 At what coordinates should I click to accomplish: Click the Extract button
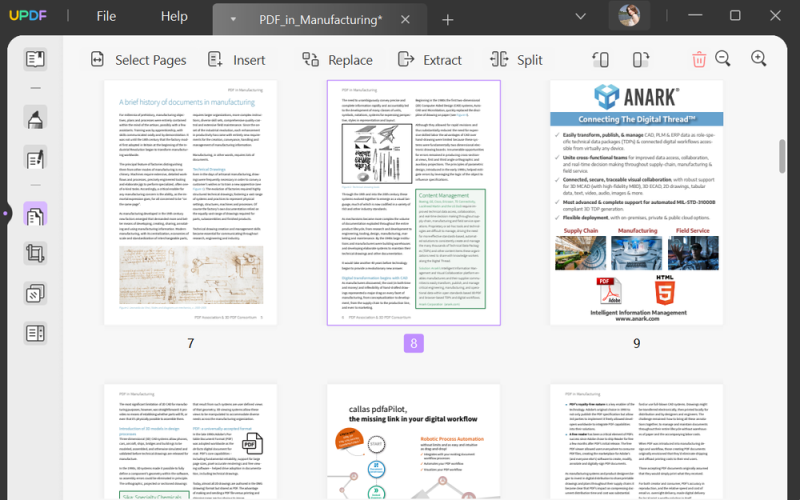[430, 60]
